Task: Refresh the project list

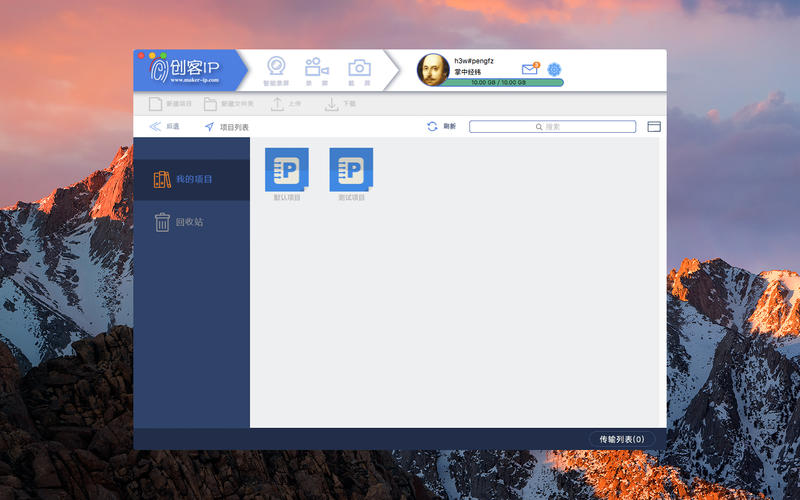Action: pos(441,126)
